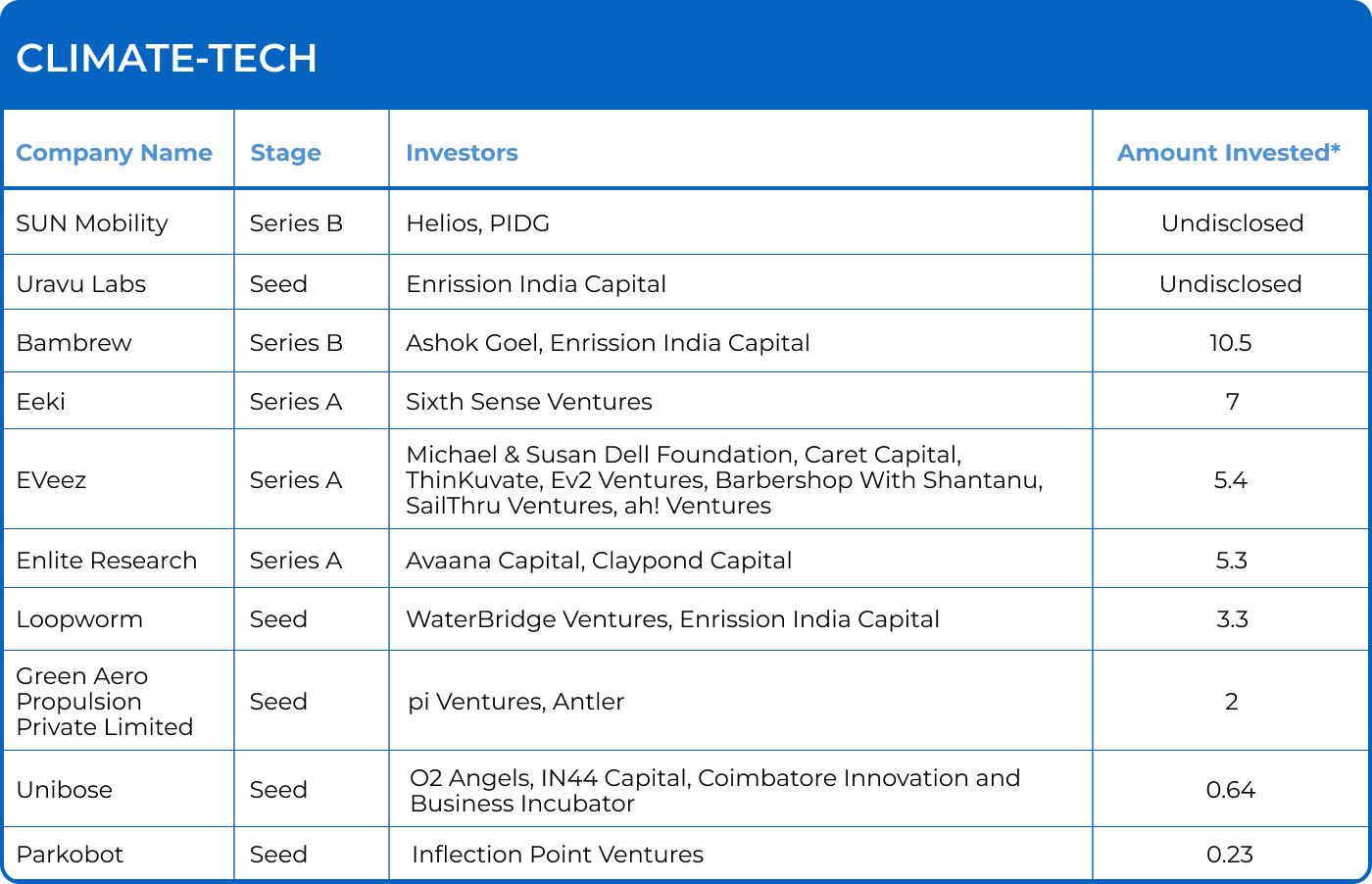Select the Unibose company cell
The image size is (1372, 884).
65,790
